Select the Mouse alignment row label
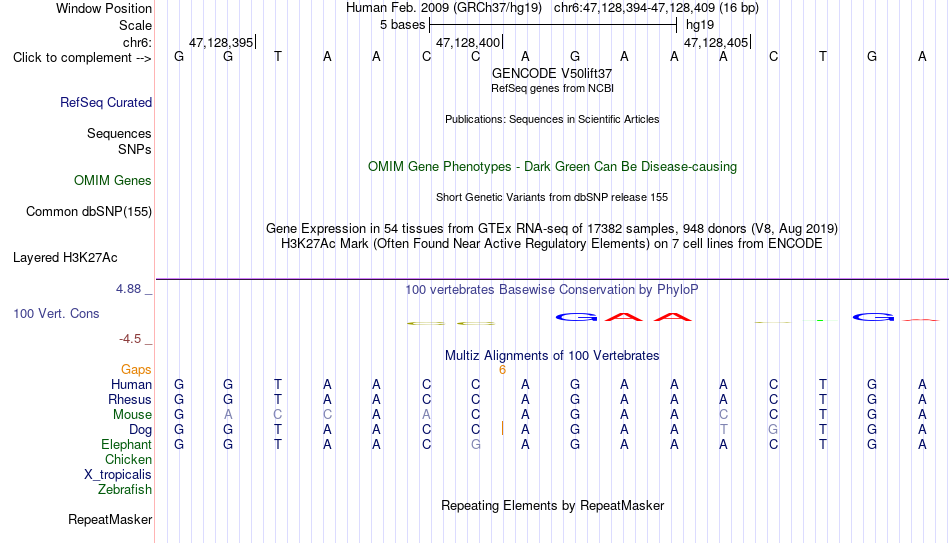This screenshot has width=950, height=543. (x=132, y=415)
